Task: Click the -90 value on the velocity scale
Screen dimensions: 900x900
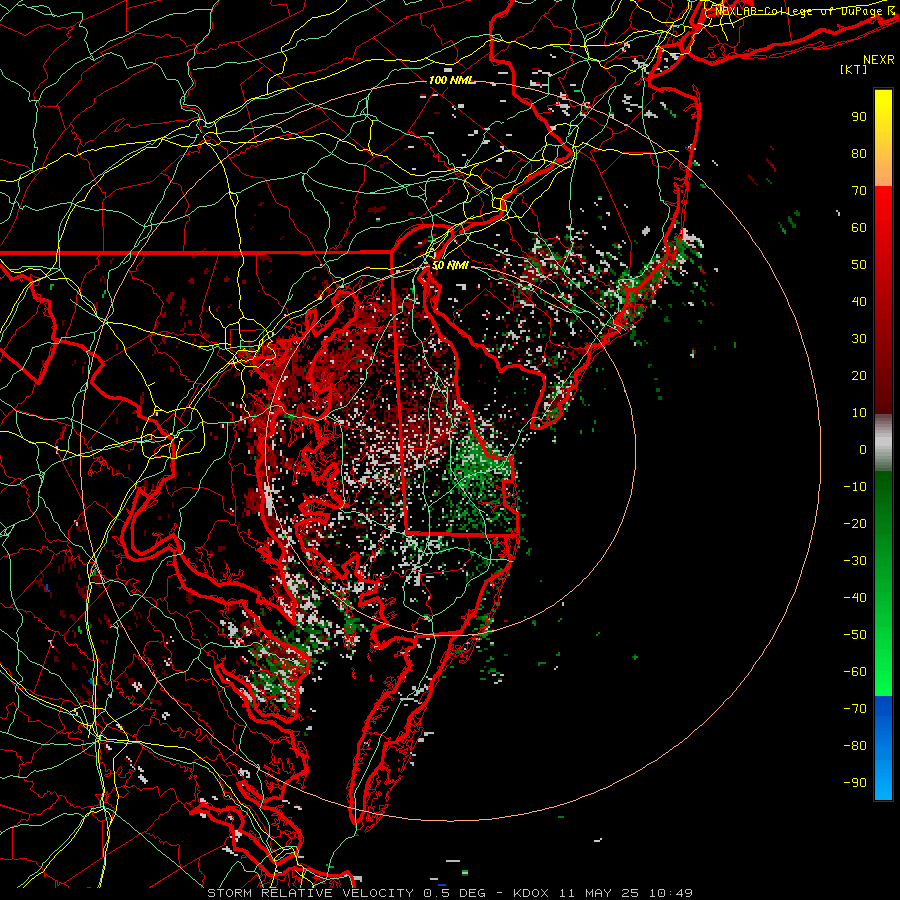Action: coord(855,783)
